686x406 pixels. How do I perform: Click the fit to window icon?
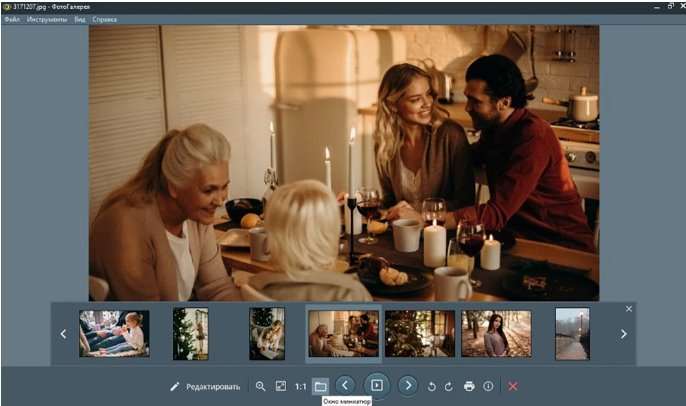tap(280, 386)
